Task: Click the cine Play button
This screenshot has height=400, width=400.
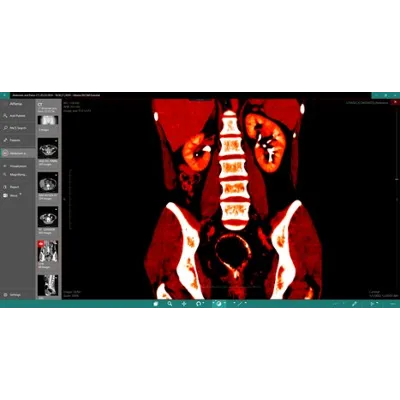Action: click(x=373, y=304)
